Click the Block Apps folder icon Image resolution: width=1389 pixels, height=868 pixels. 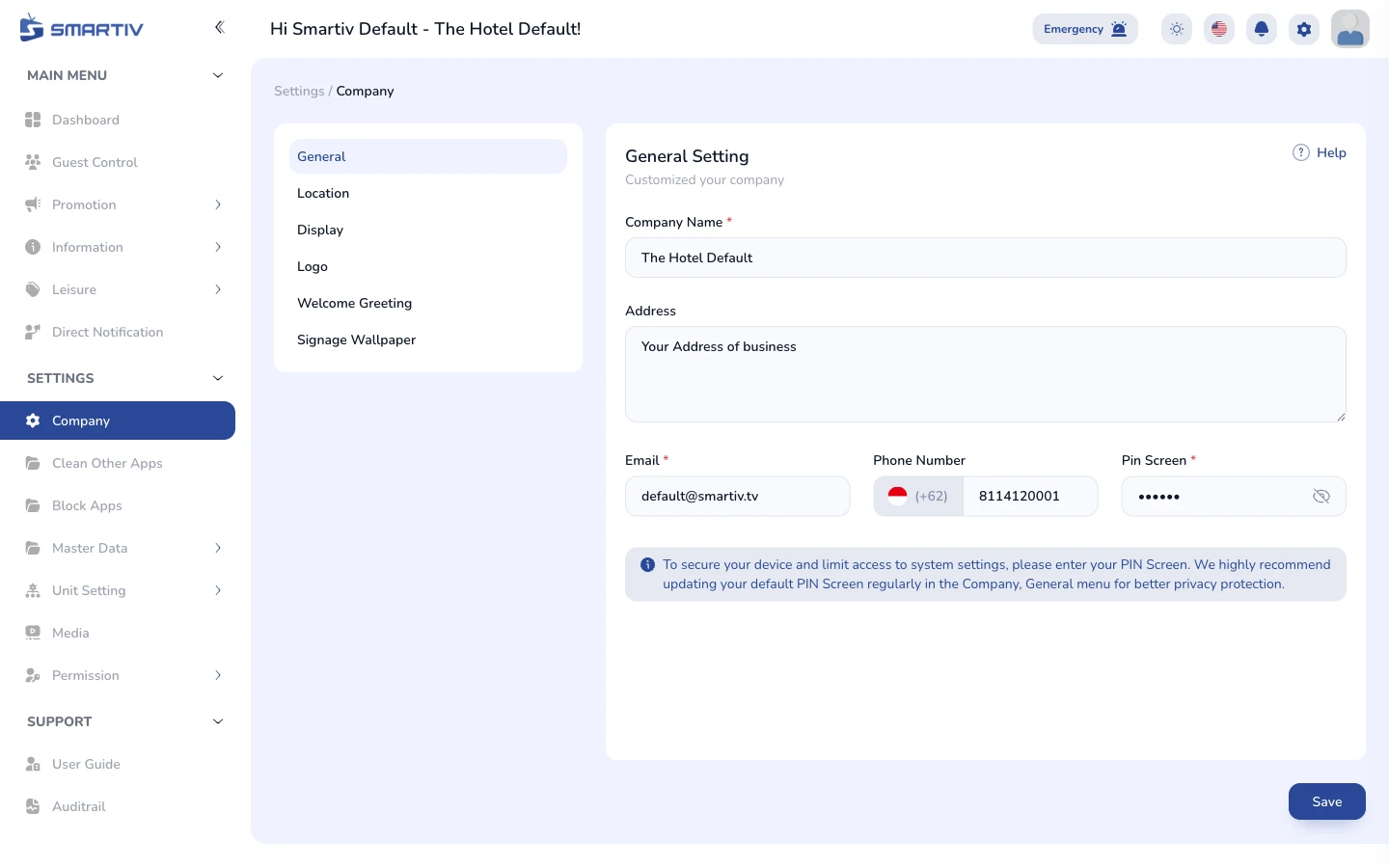(x=33, y=505)
